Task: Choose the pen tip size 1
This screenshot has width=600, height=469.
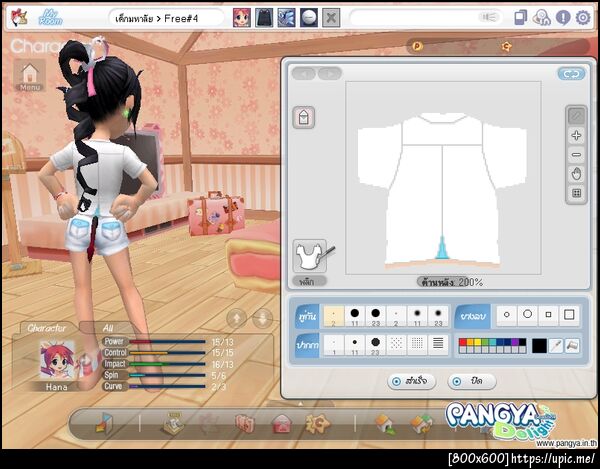Action: [334, 345]
